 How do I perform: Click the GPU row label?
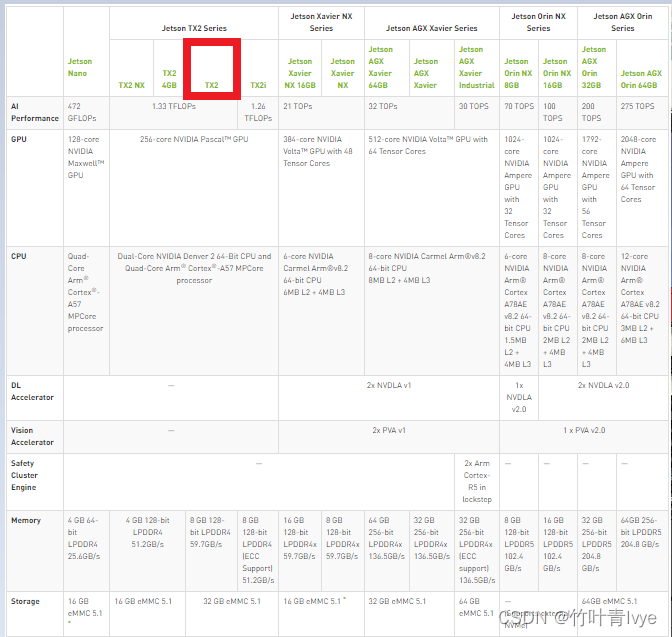coord(19,139)
